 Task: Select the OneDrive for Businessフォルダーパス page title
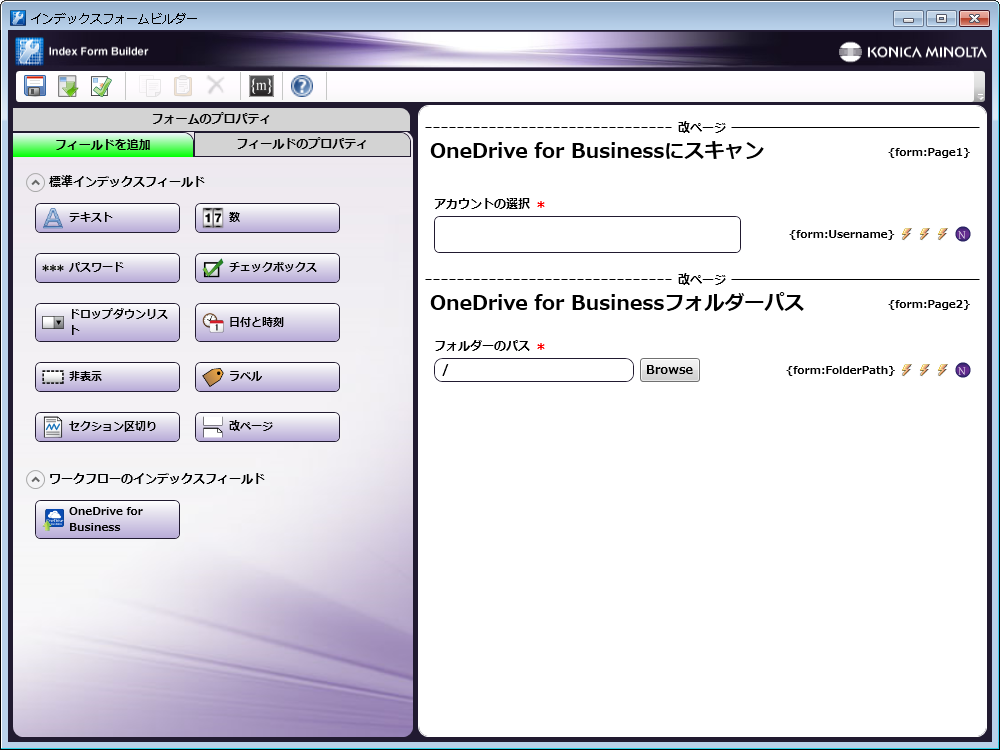click(x=617, y=303)
